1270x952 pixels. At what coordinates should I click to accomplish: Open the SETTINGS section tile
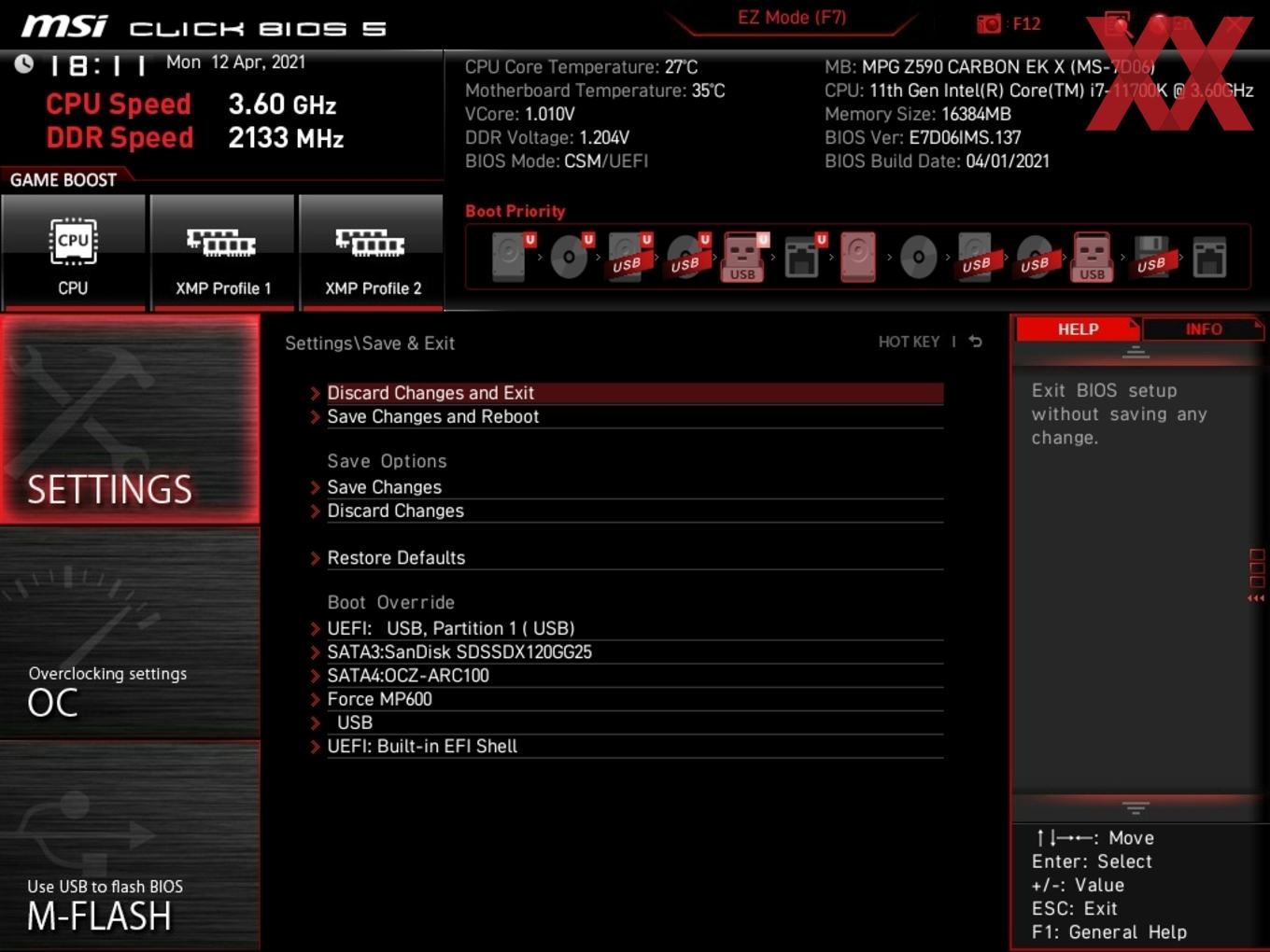point(130,419)
